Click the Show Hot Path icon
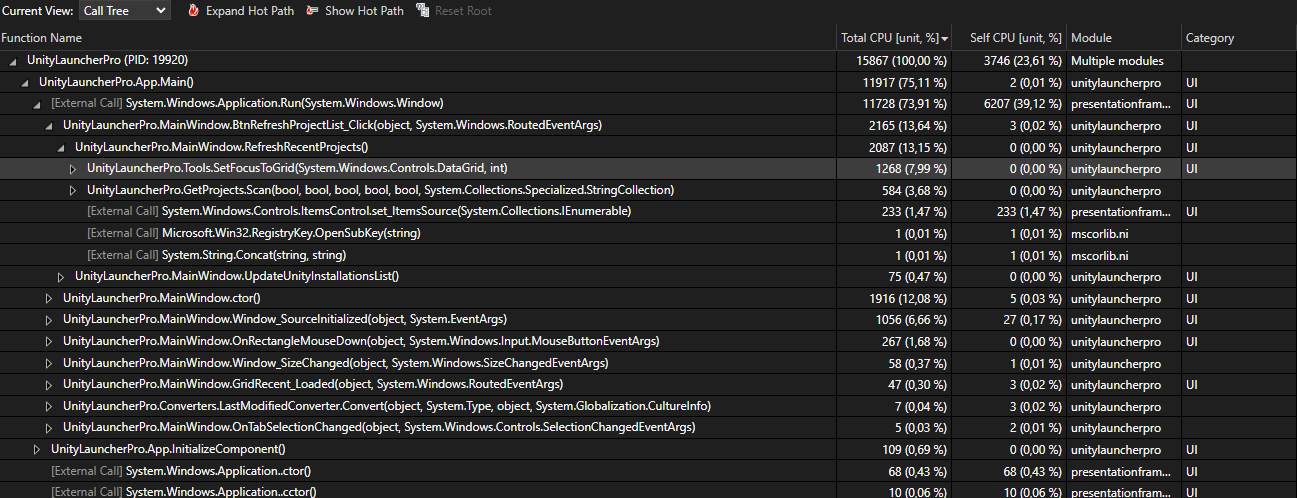This screenshot has width=1297, height=498. [312, 11]
